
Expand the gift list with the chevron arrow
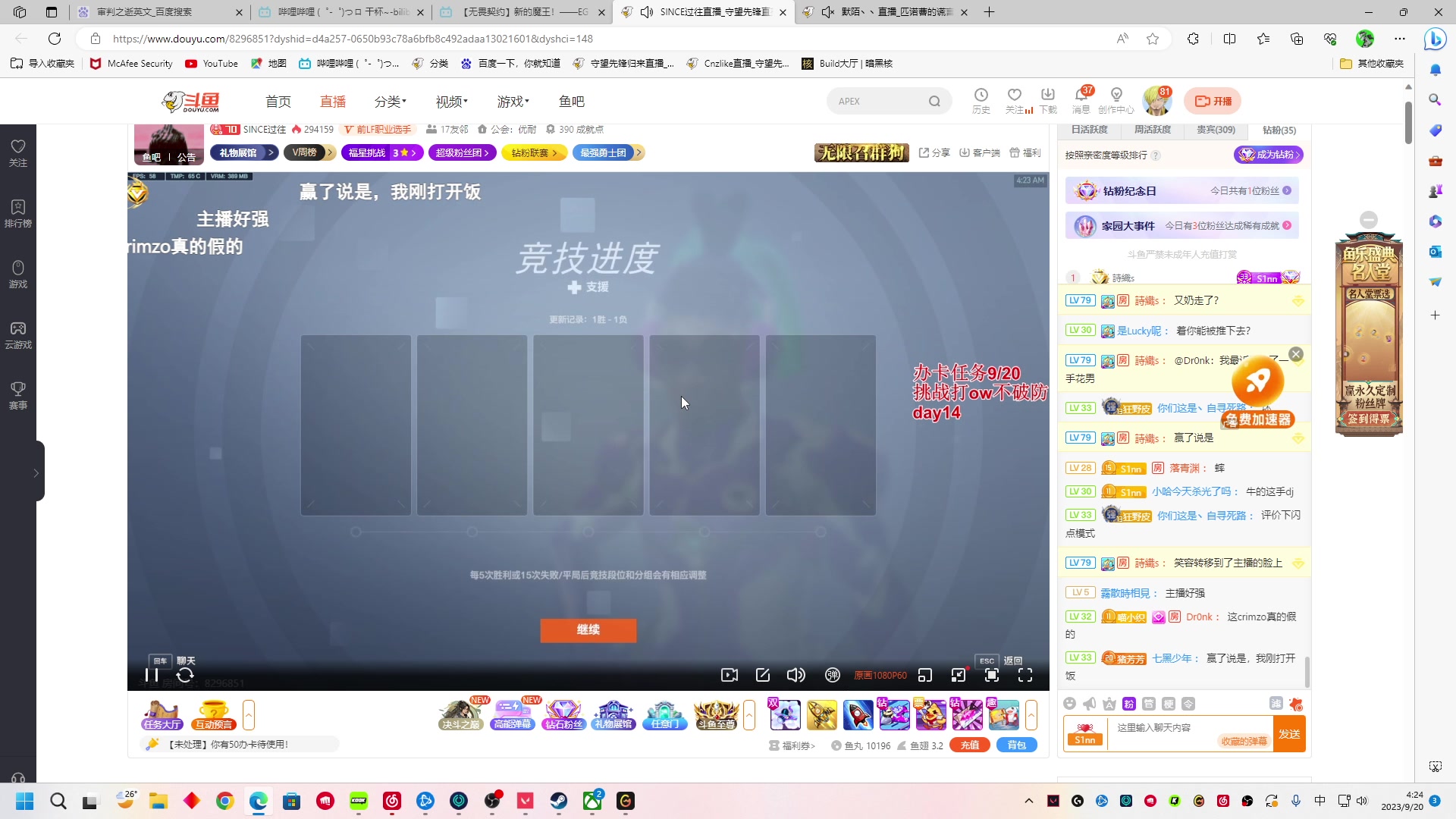click(1031, 714)
